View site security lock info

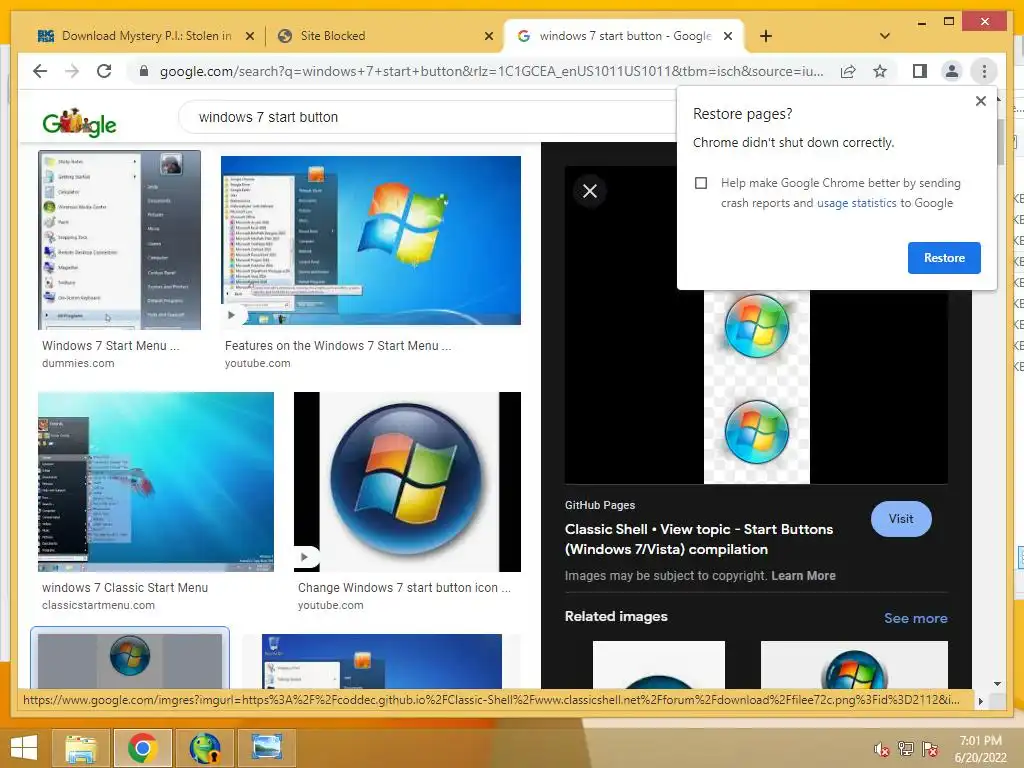144,71
